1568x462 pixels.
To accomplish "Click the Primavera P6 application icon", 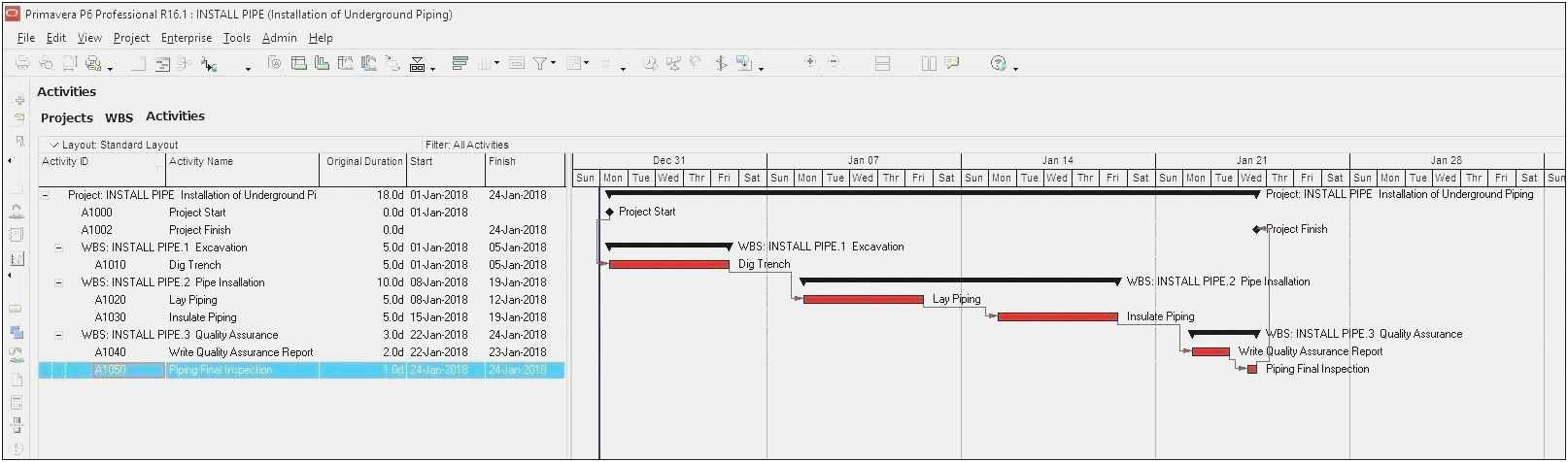I will pos(12,14).
